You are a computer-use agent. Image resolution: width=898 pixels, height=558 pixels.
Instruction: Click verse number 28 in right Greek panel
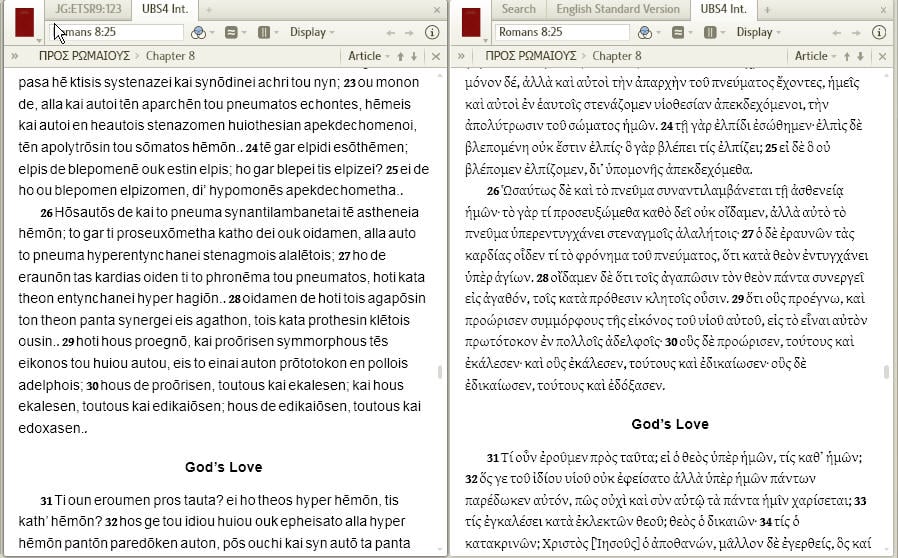pos(542,278)
